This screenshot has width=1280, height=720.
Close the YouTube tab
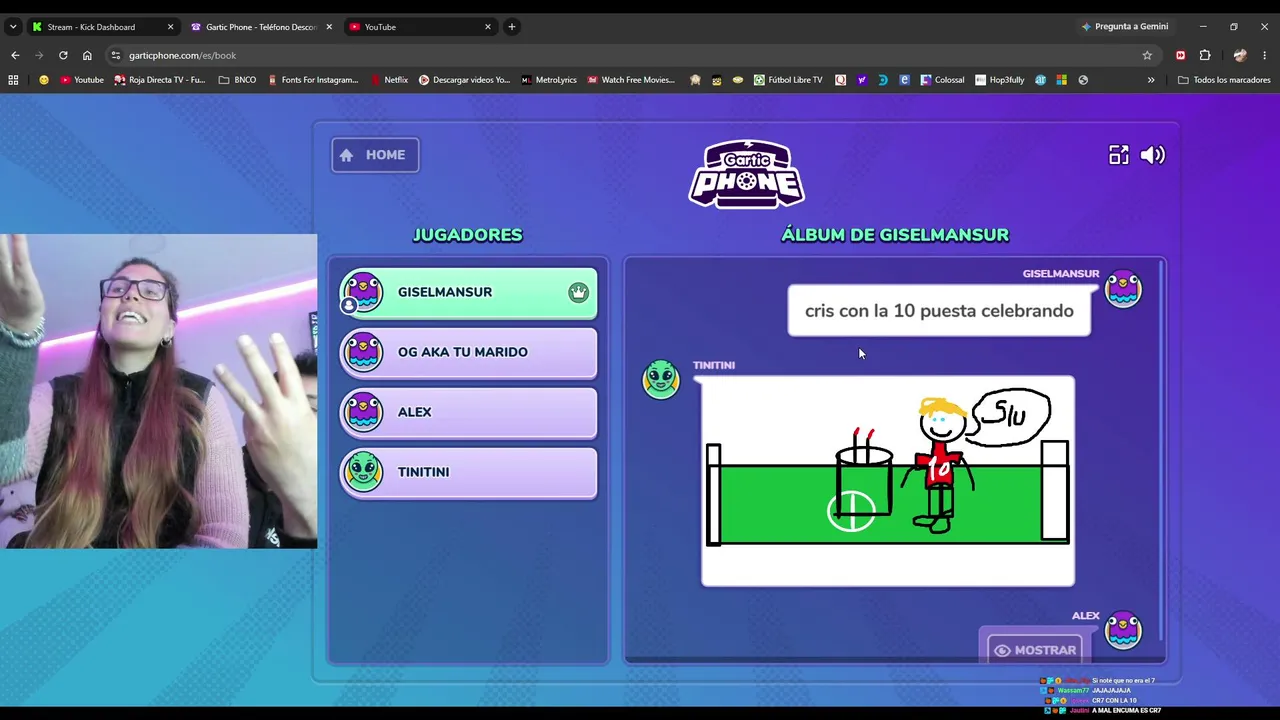coord(488,27)
